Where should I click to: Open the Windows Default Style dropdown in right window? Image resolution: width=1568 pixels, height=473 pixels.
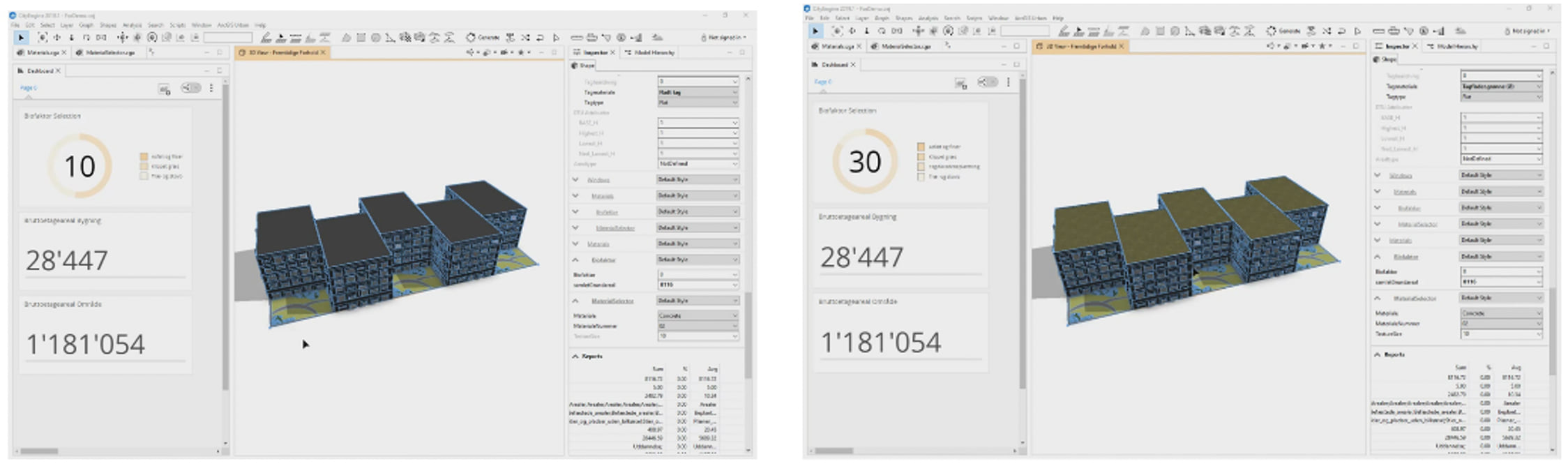click(x=1501, y=175)
